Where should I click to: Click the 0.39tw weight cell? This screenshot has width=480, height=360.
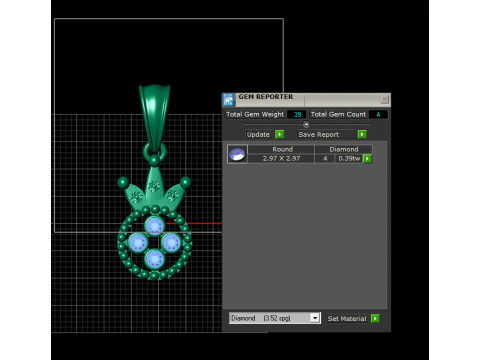pyautogui.click(x=349, y=158)
